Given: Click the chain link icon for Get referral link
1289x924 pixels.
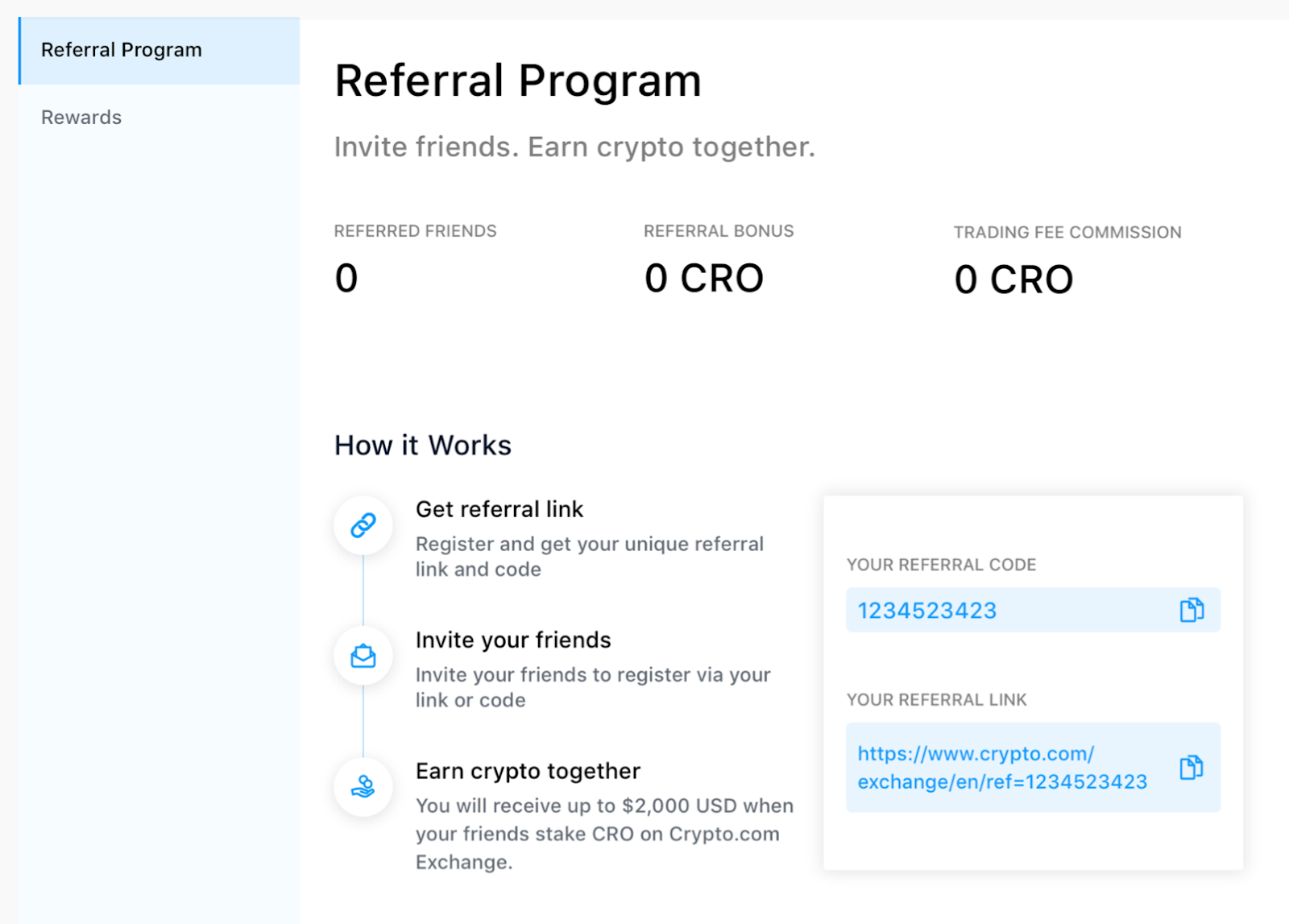Looking at the screenshot, I should click(363, 525).
